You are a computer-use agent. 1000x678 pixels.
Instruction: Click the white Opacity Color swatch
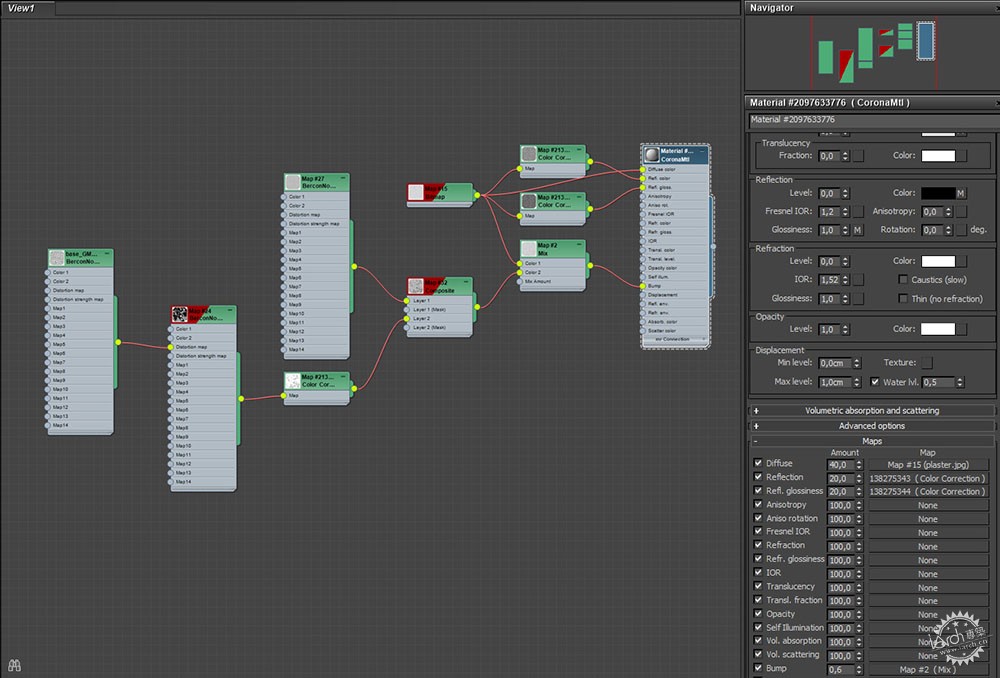click(x=938, y=329)
